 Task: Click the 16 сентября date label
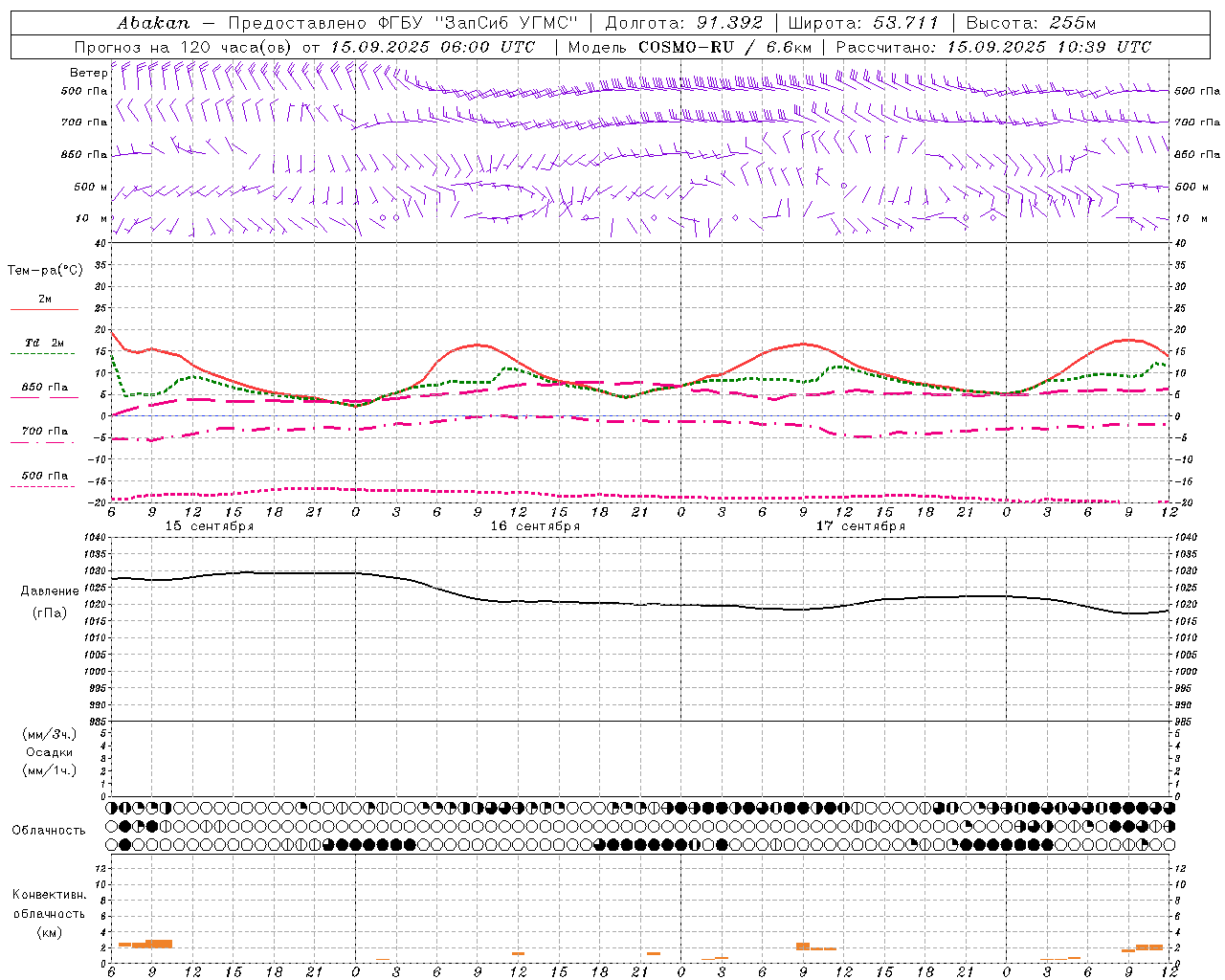(535, 526)
